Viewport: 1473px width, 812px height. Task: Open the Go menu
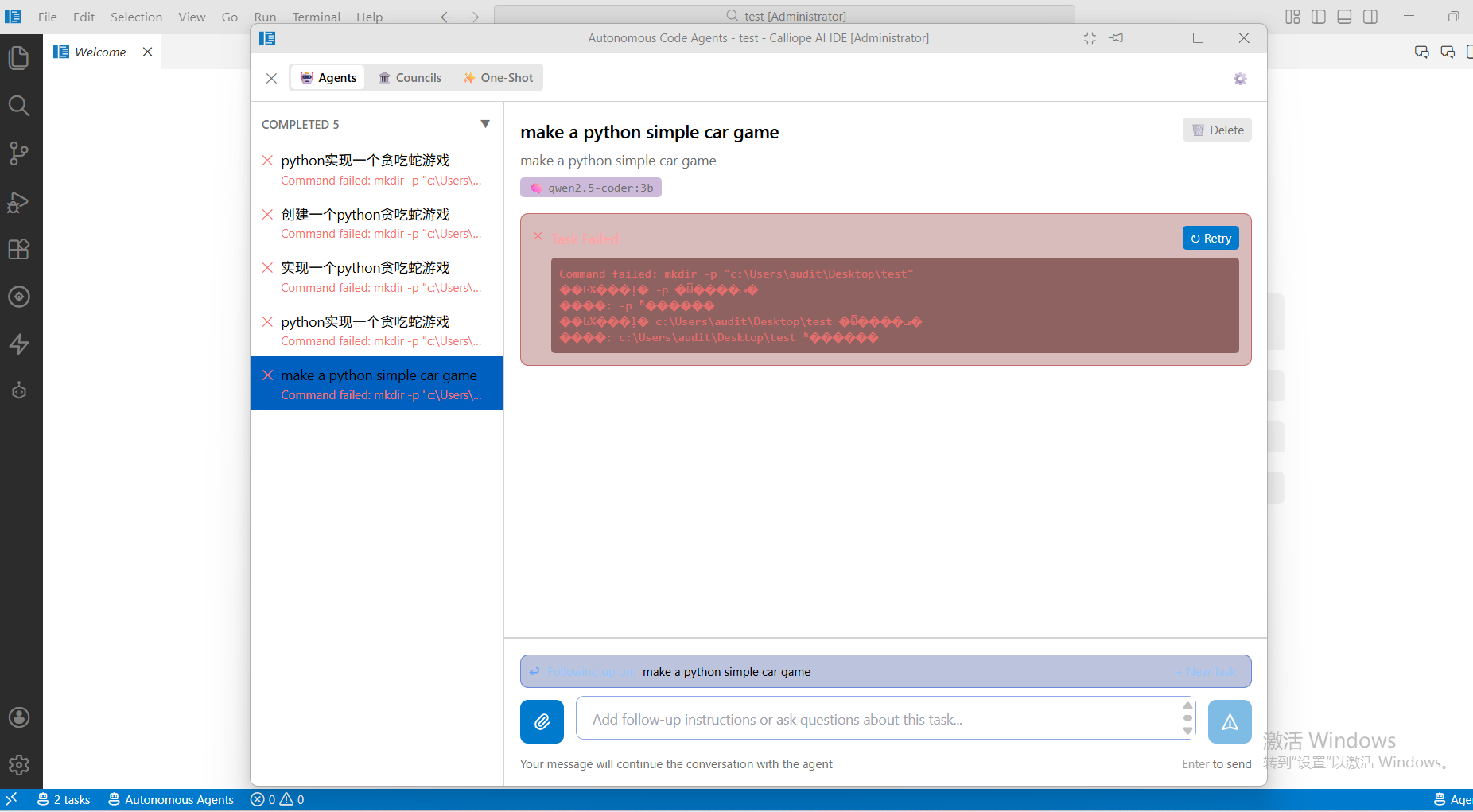tap(230, 17)
